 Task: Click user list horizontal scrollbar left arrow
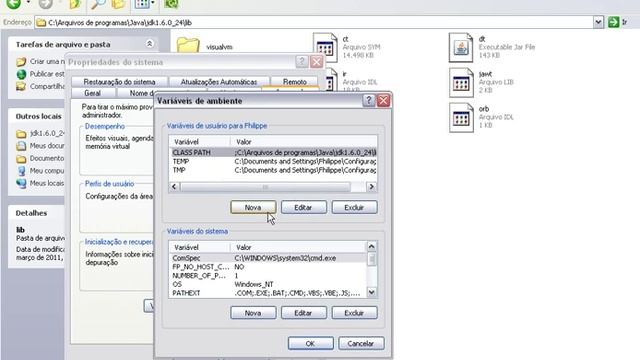(174, 187)
